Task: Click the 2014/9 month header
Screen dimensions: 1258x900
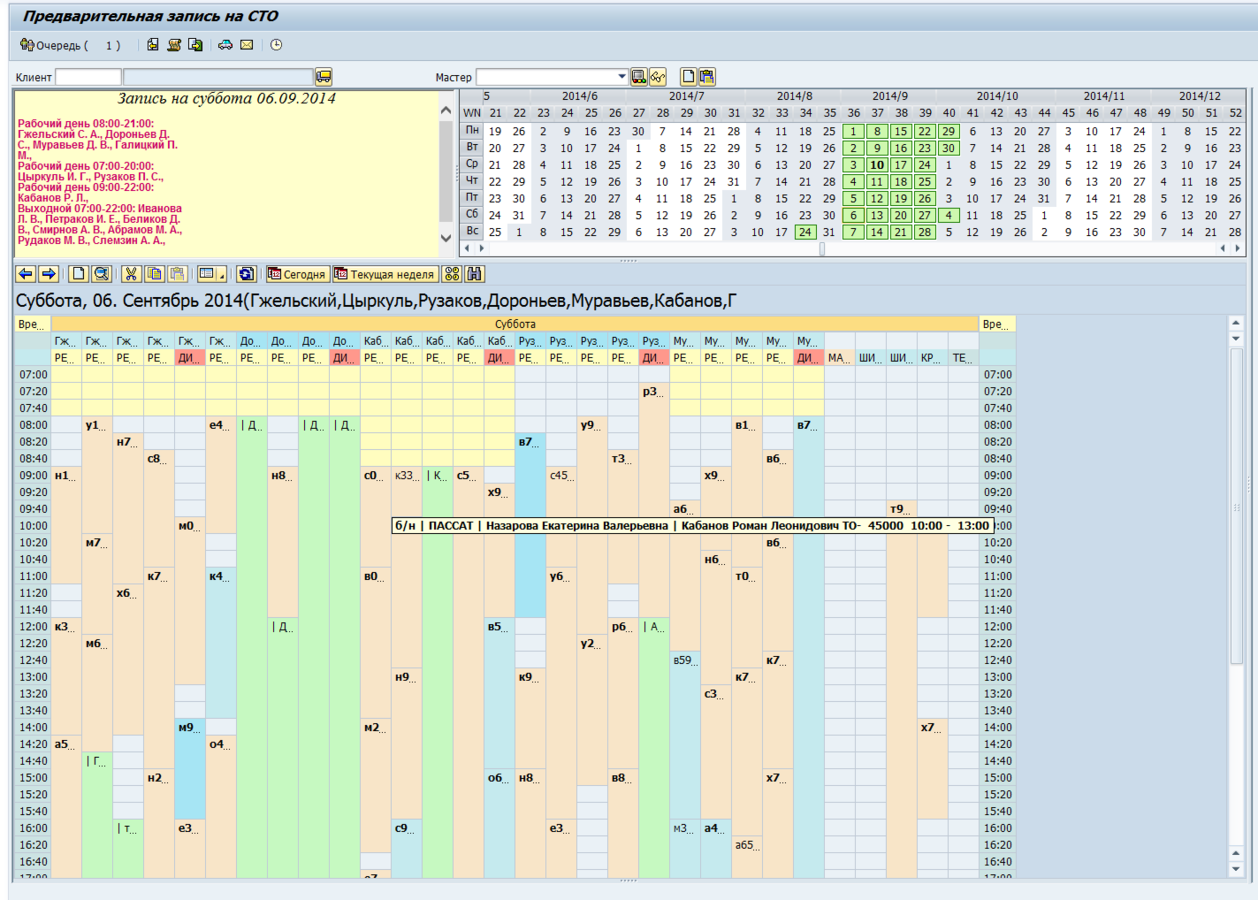Action: point(888,96)
